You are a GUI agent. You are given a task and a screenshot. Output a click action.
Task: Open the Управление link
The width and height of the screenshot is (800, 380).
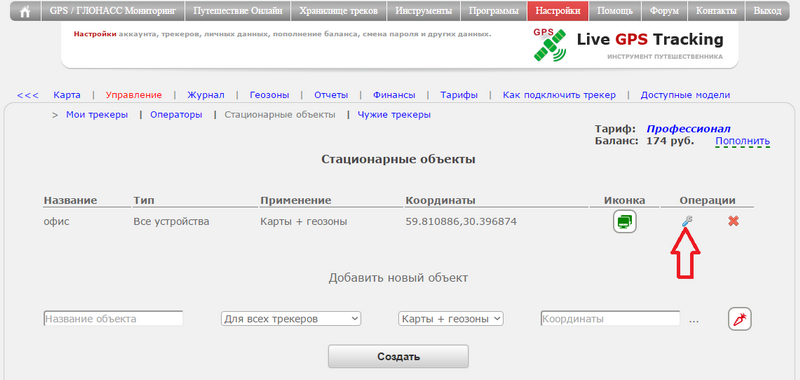[x=134, y=95]
